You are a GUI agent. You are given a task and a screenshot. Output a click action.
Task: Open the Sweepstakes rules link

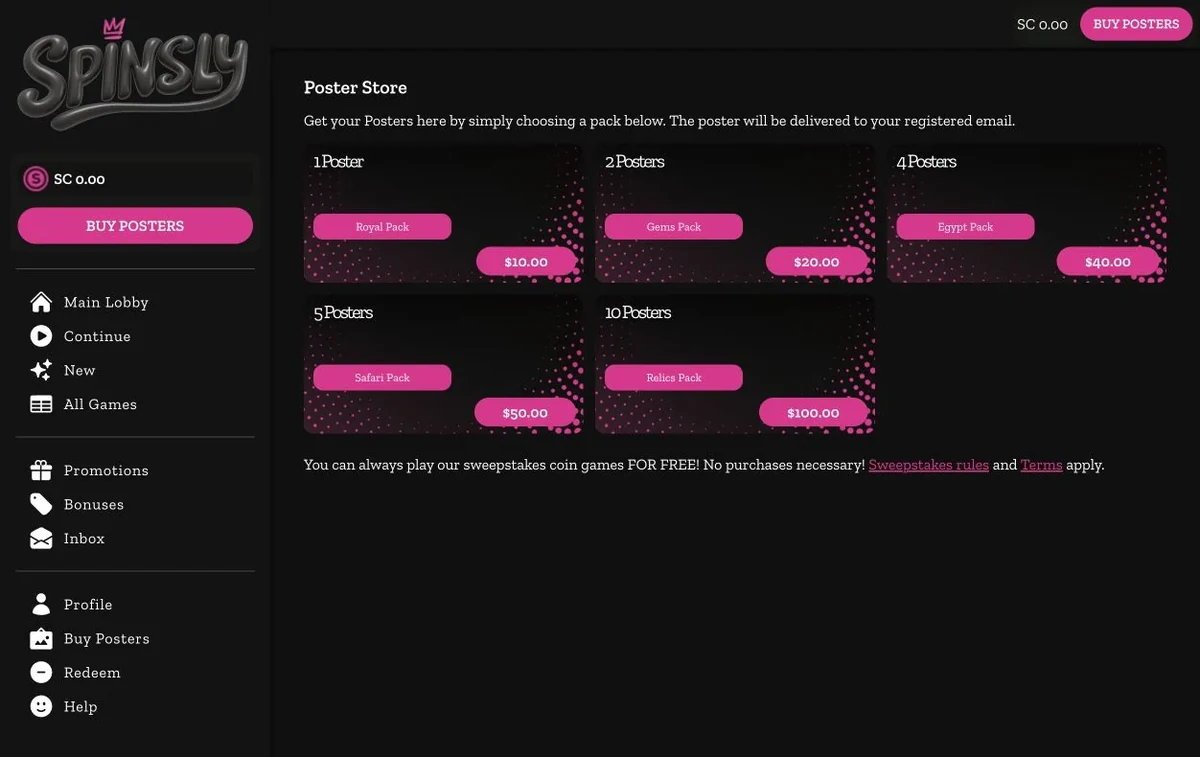[x=929, y=465]
